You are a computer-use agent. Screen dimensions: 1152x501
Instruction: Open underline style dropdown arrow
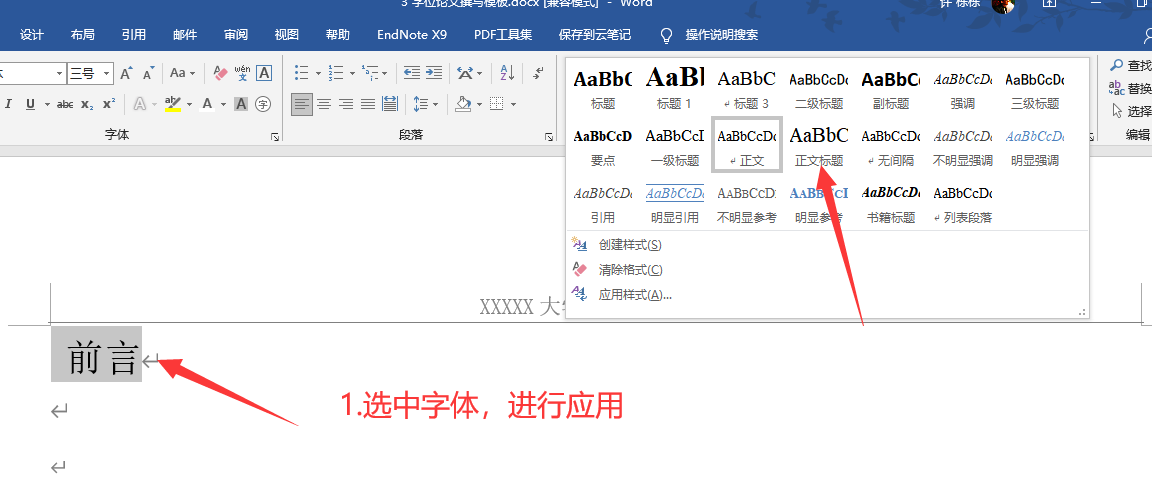pos(47,104)
